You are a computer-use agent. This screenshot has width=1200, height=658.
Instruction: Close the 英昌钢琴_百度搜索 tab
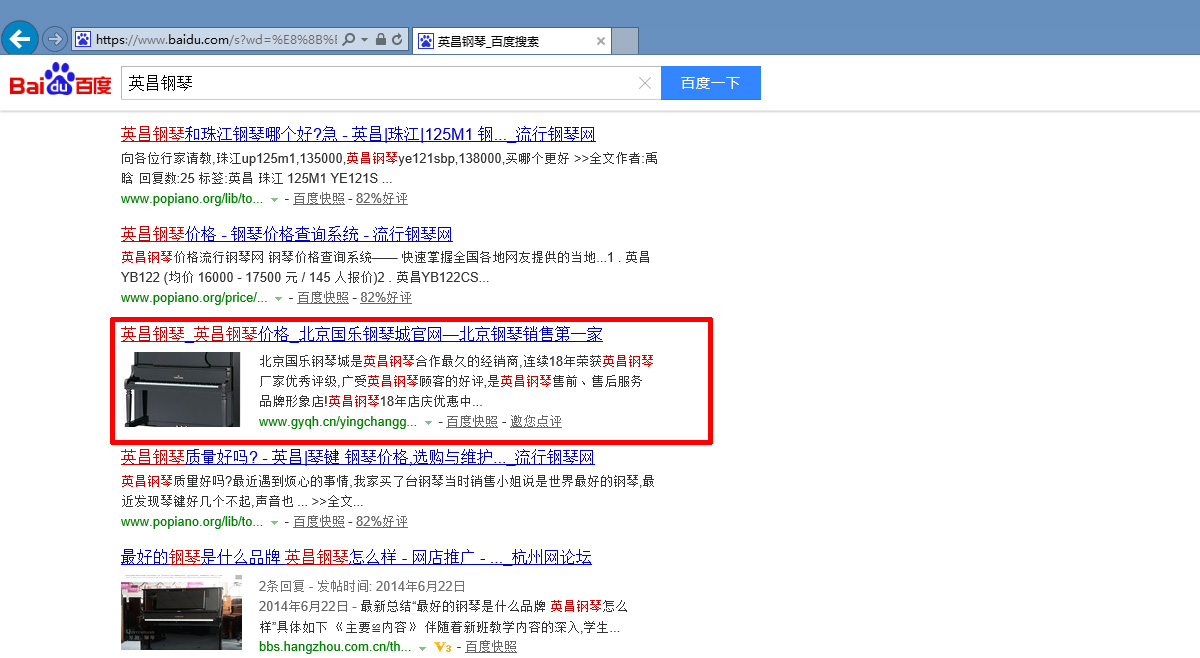click(600, 41)
